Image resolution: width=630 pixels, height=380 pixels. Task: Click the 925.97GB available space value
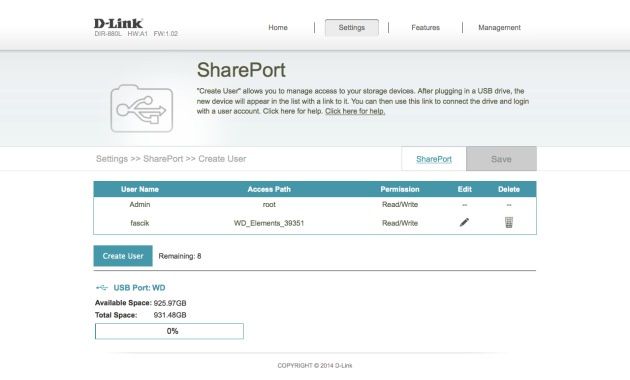pyautogui.click(x=170, y=303)
